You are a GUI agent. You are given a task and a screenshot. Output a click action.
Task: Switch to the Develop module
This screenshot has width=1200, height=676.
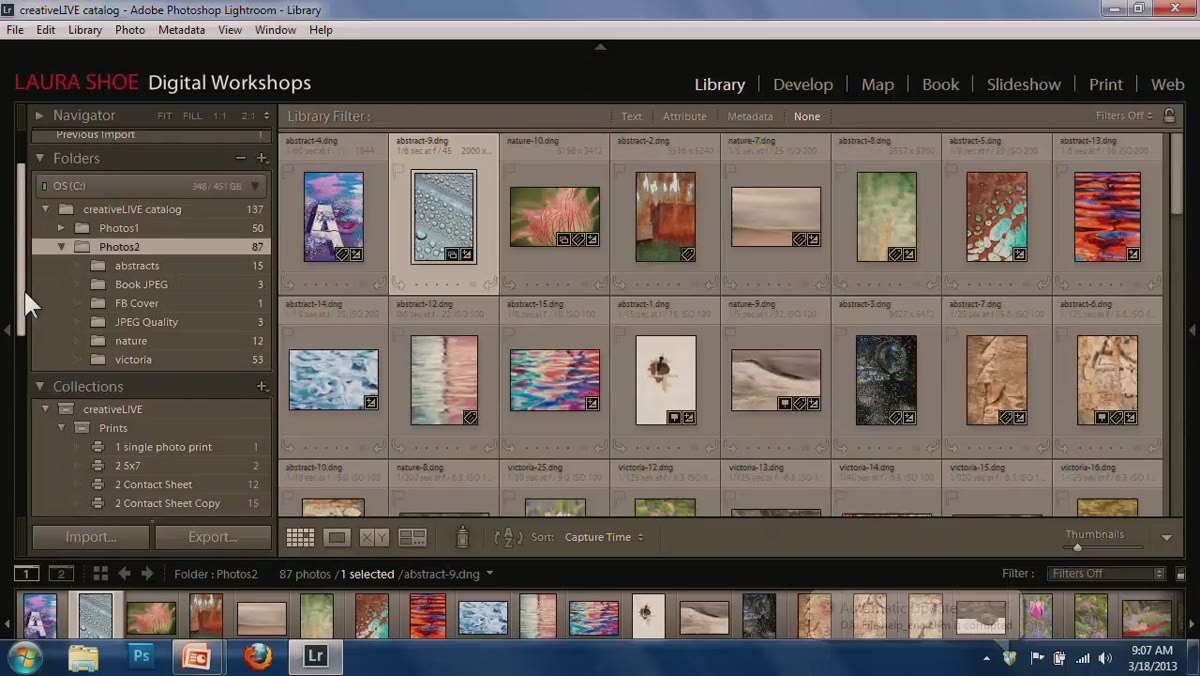coord(803,85)
